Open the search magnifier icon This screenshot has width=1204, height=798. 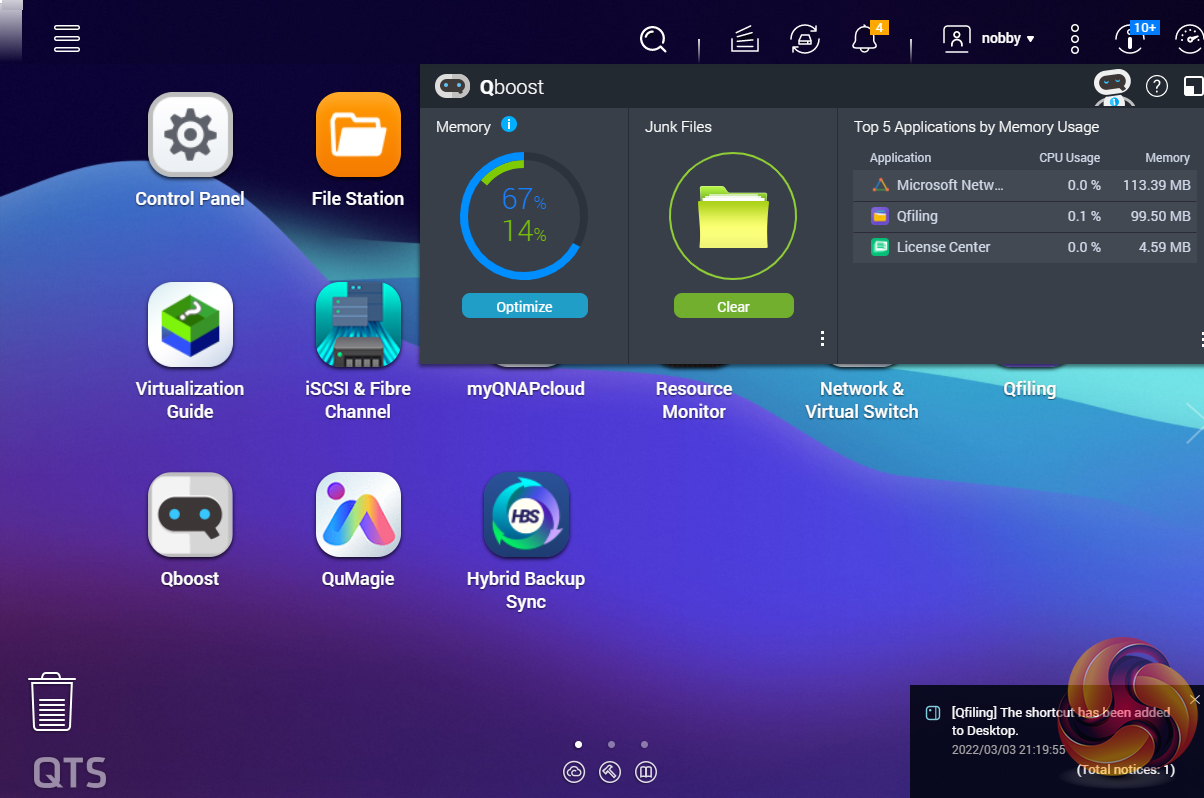point(653,39)
